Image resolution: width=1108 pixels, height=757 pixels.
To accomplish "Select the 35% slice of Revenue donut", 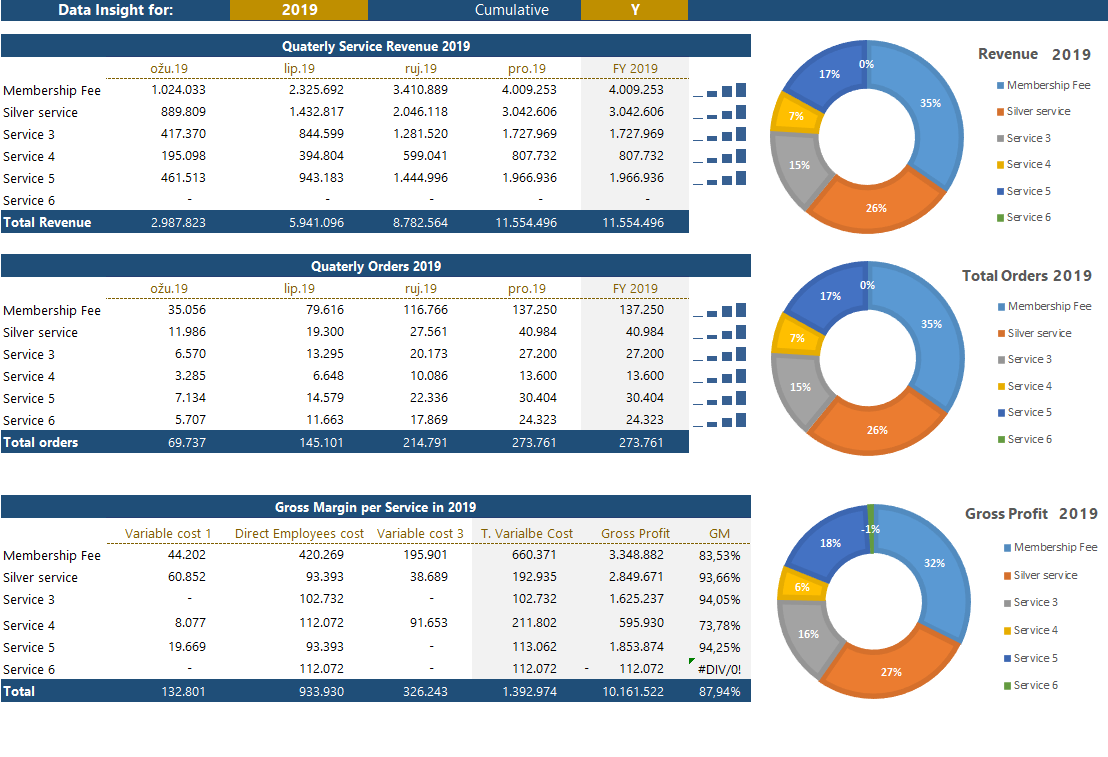I will click(x=928, y=105).
